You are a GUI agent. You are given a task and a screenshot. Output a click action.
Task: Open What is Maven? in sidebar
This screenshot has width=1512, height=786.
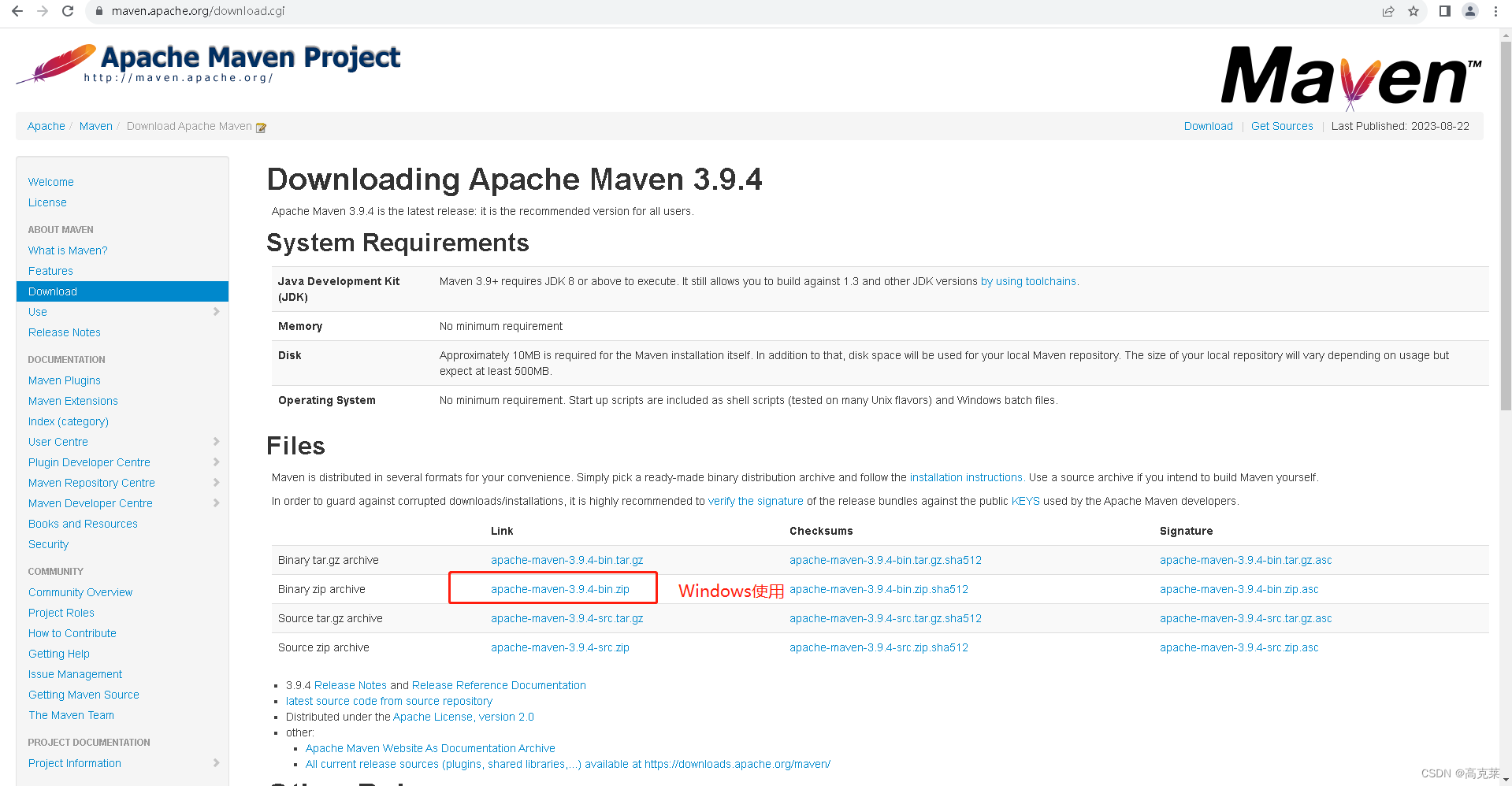click(x=68, y=250)
